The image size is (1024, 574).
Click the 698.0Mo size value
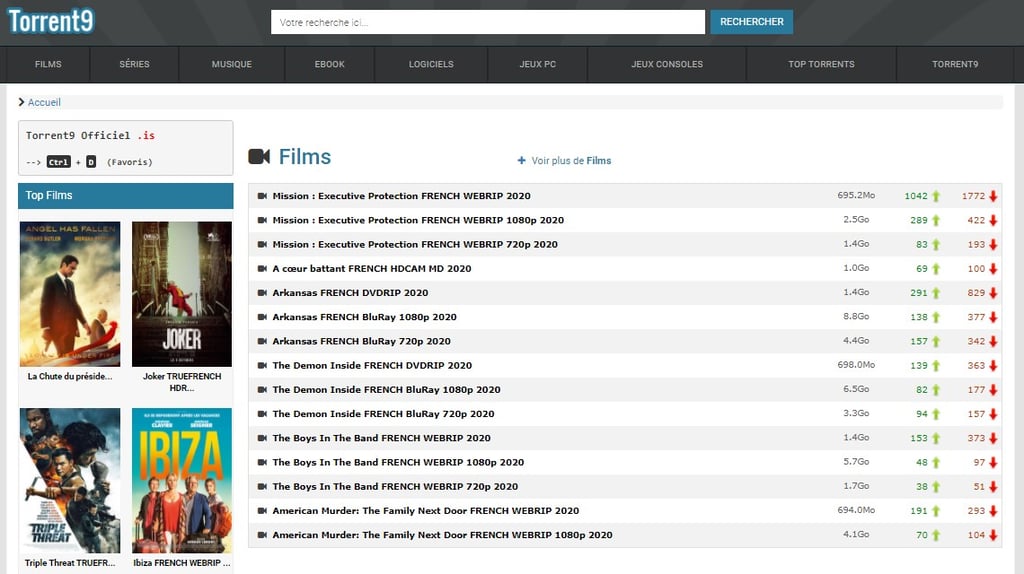click(x=856, y=364)
